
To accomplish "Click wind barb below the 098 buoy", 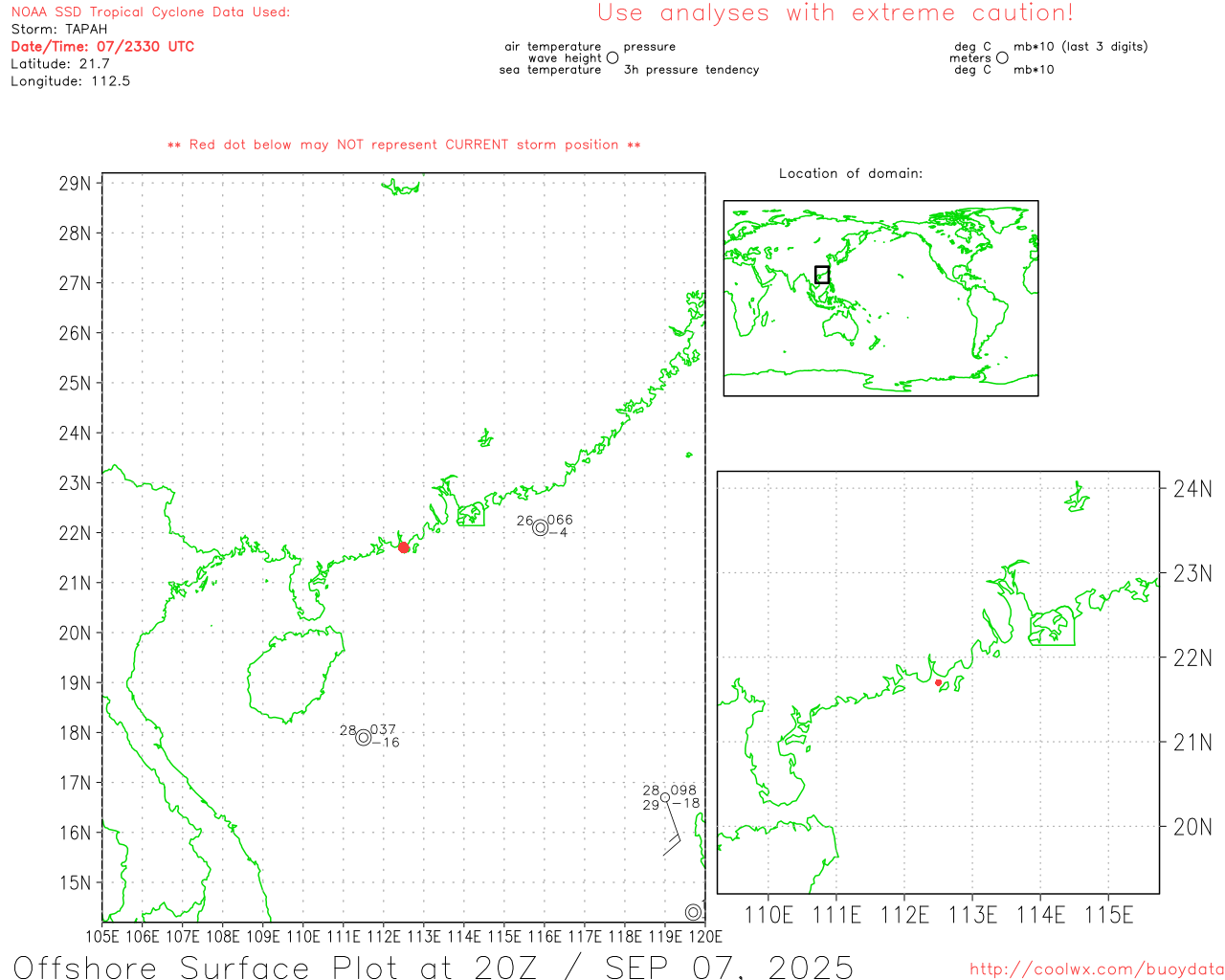I will [674, 831].
